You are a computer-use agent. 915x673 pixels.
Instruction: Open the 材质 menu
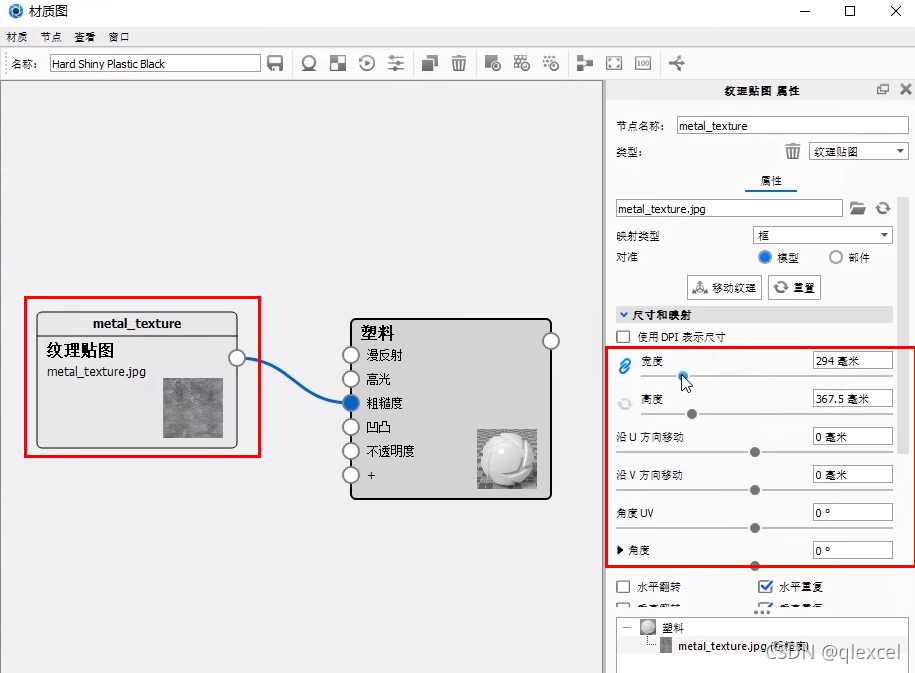(17, 37)
